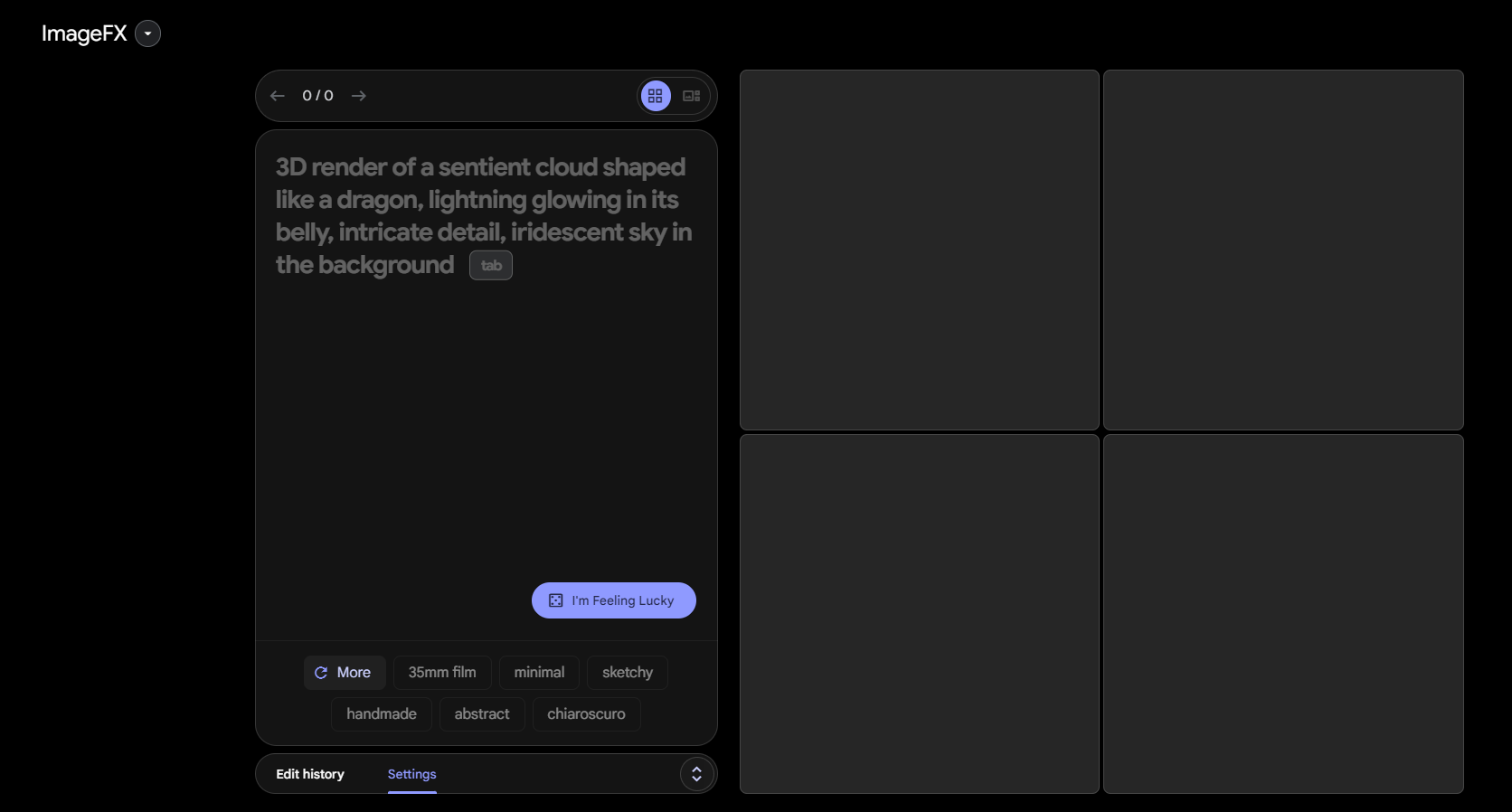The width and height of the screenshot is (1512, 812).
Task: Go to next prompt with right arrow
Action: [x=359, y=96]
